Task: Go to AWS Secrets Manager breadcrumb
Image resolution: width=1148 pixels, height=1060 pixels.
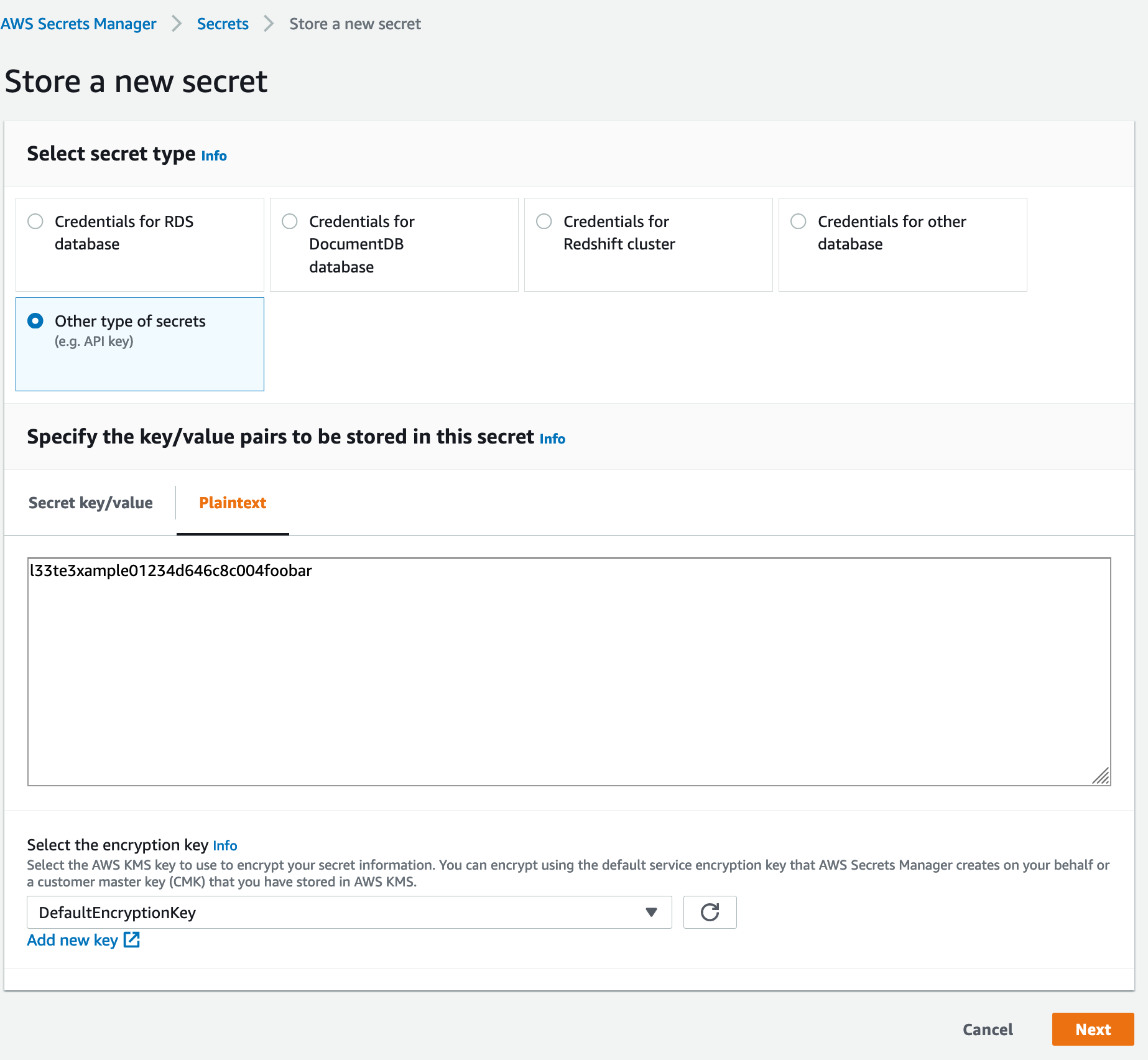Action: pos(78,24)
